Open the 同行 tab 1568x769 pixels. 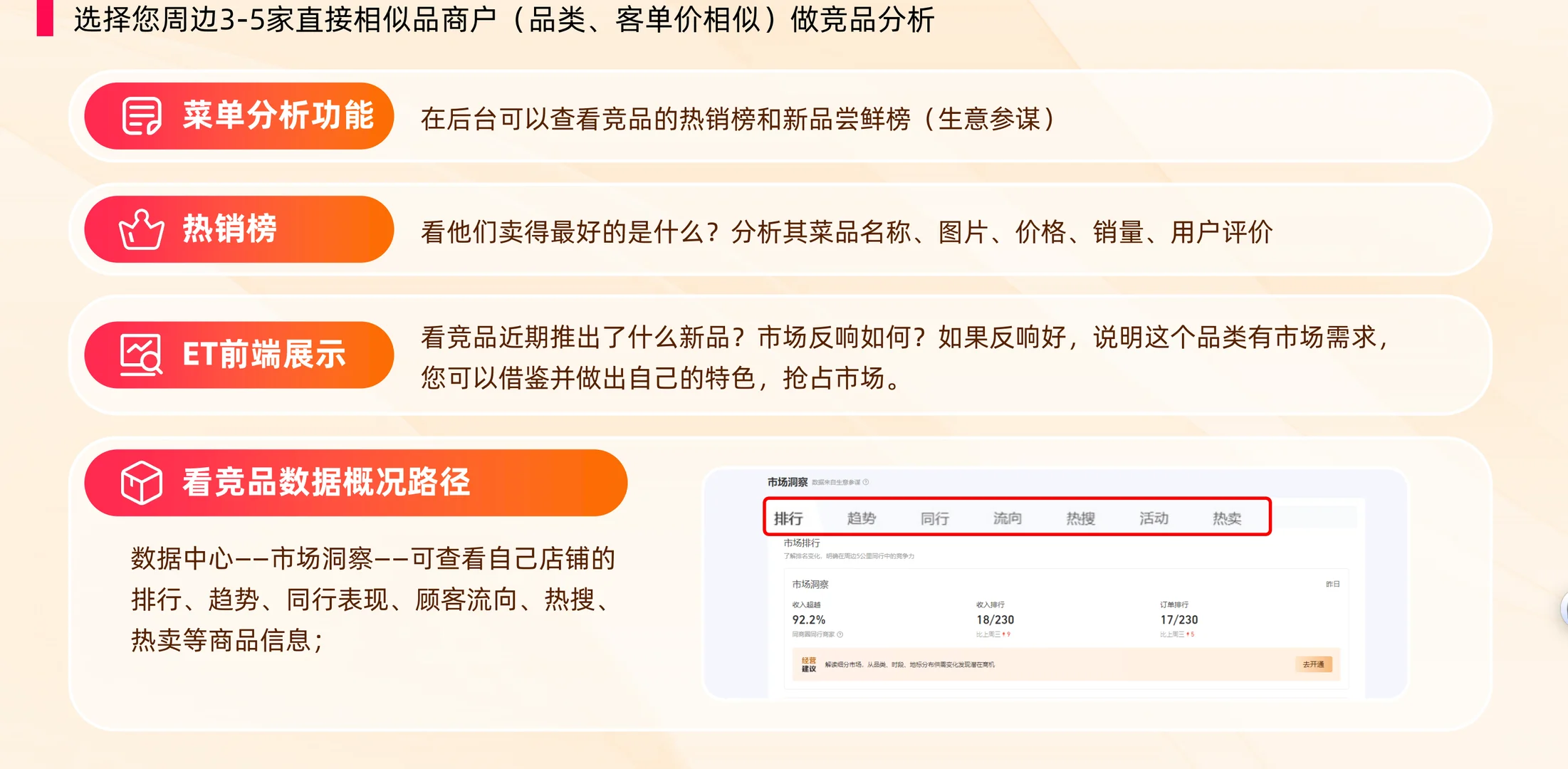pyautogui.click(x=934, y=518)
